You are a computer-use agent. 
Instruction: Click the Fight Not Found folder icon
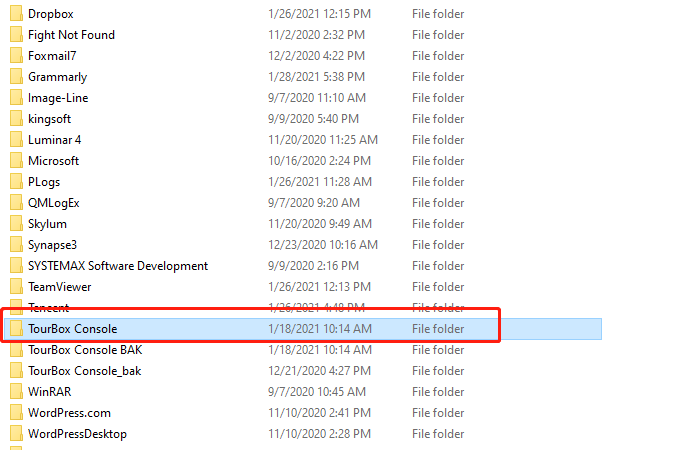[16, 35]
